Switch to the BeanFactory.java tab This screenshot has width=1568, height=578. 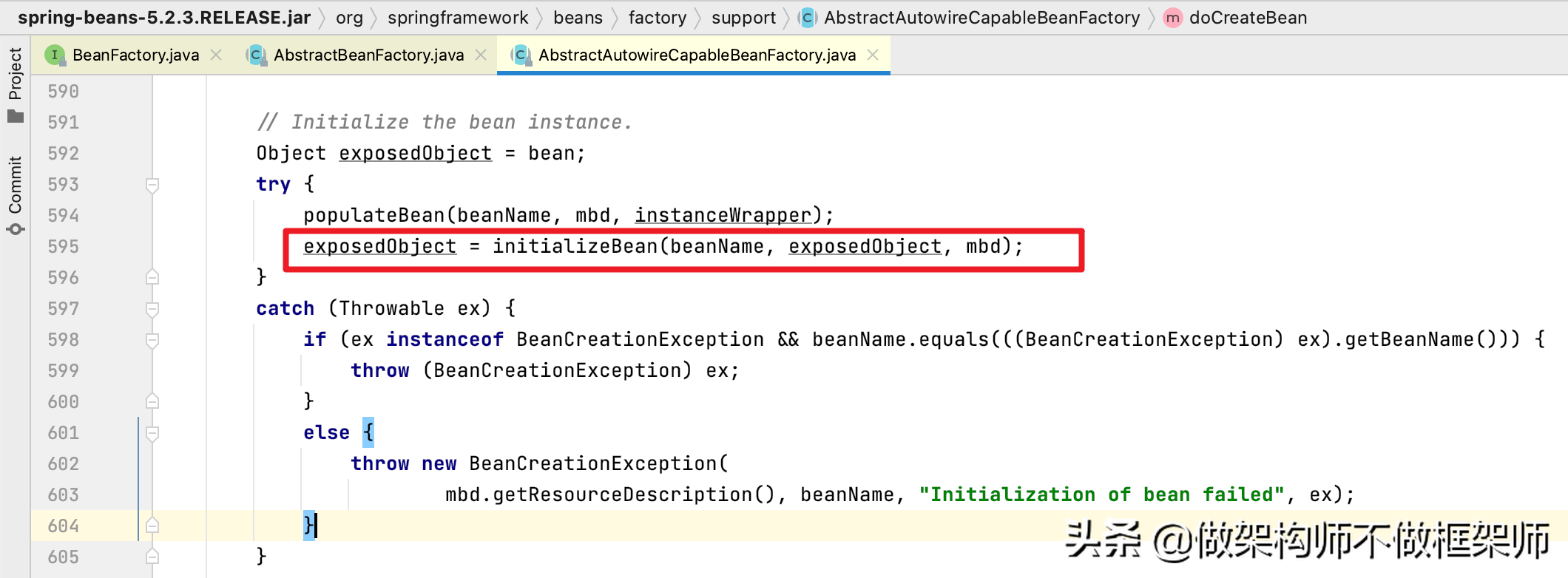[135, 55]
